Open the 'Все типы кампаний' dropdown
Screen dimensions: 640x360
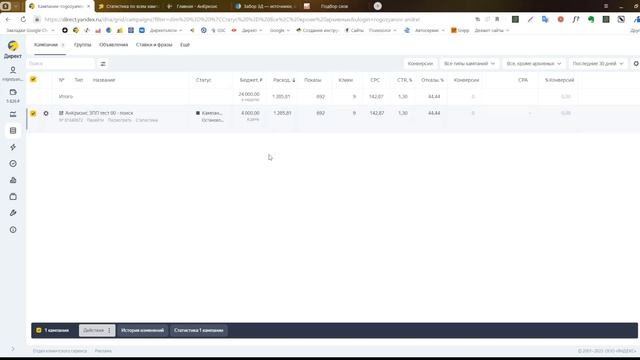[469, 64]
